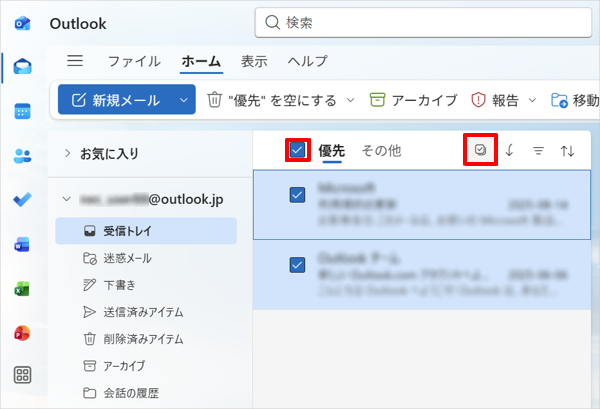Click "優先" を空にする button
Viewport: 600px width, 409px height.
272,100
